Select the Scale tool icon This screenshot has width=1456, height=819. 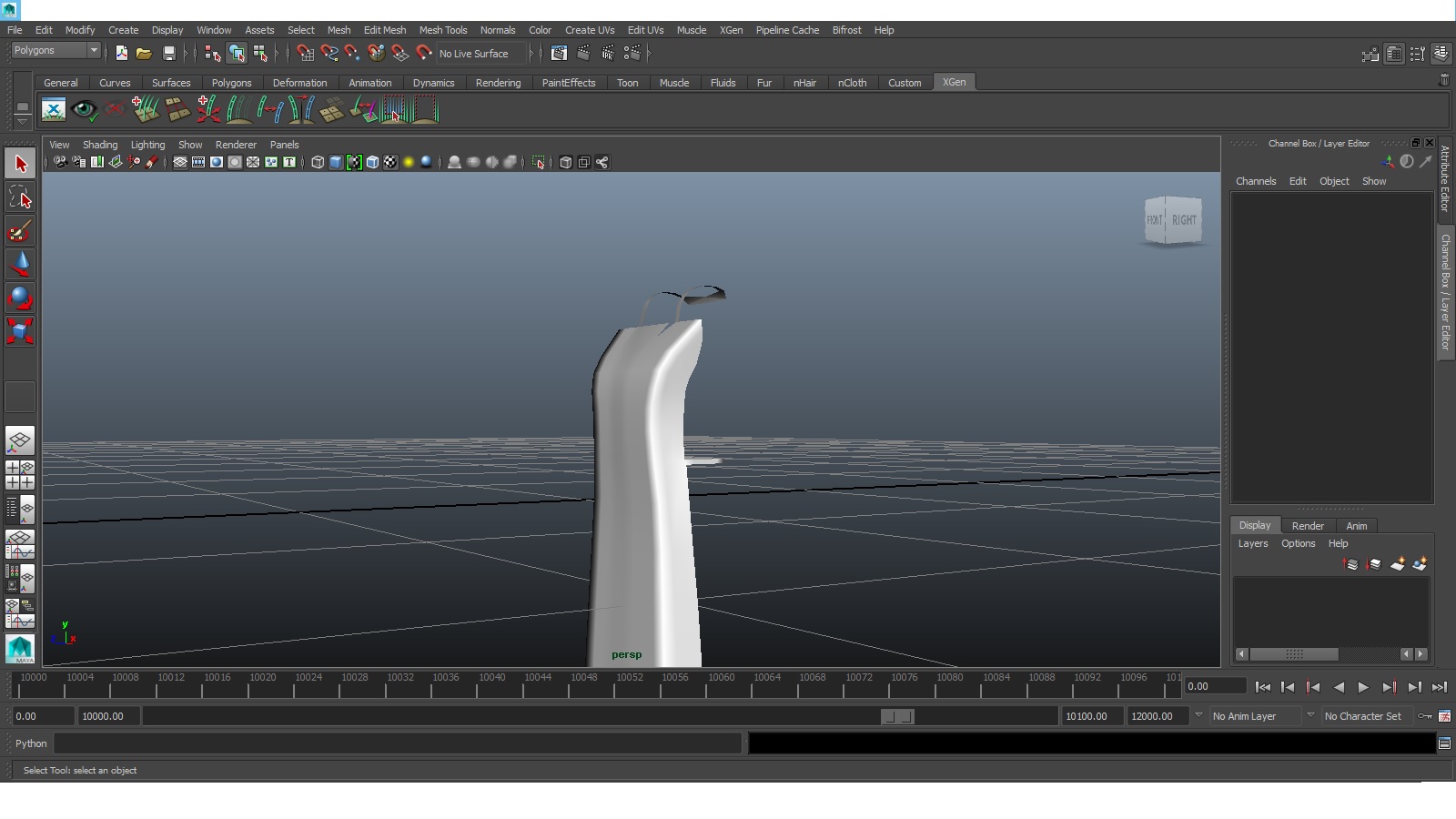20,331
